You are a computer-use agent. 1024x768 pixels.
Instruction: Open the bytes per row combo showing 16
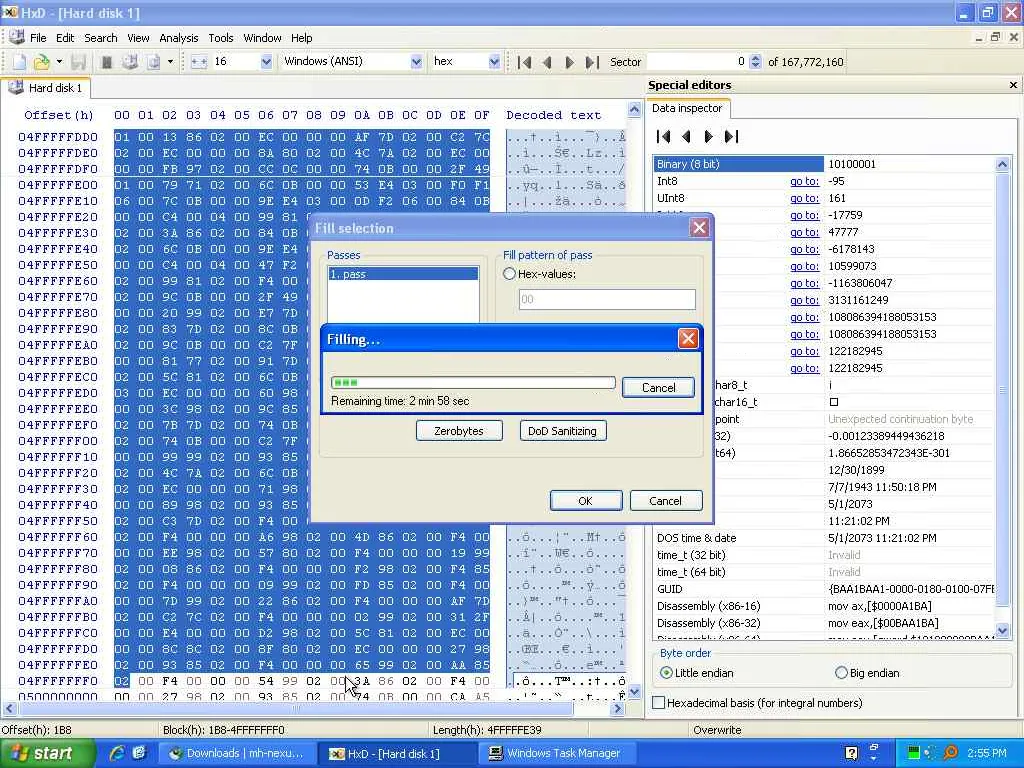pos(266,62)
